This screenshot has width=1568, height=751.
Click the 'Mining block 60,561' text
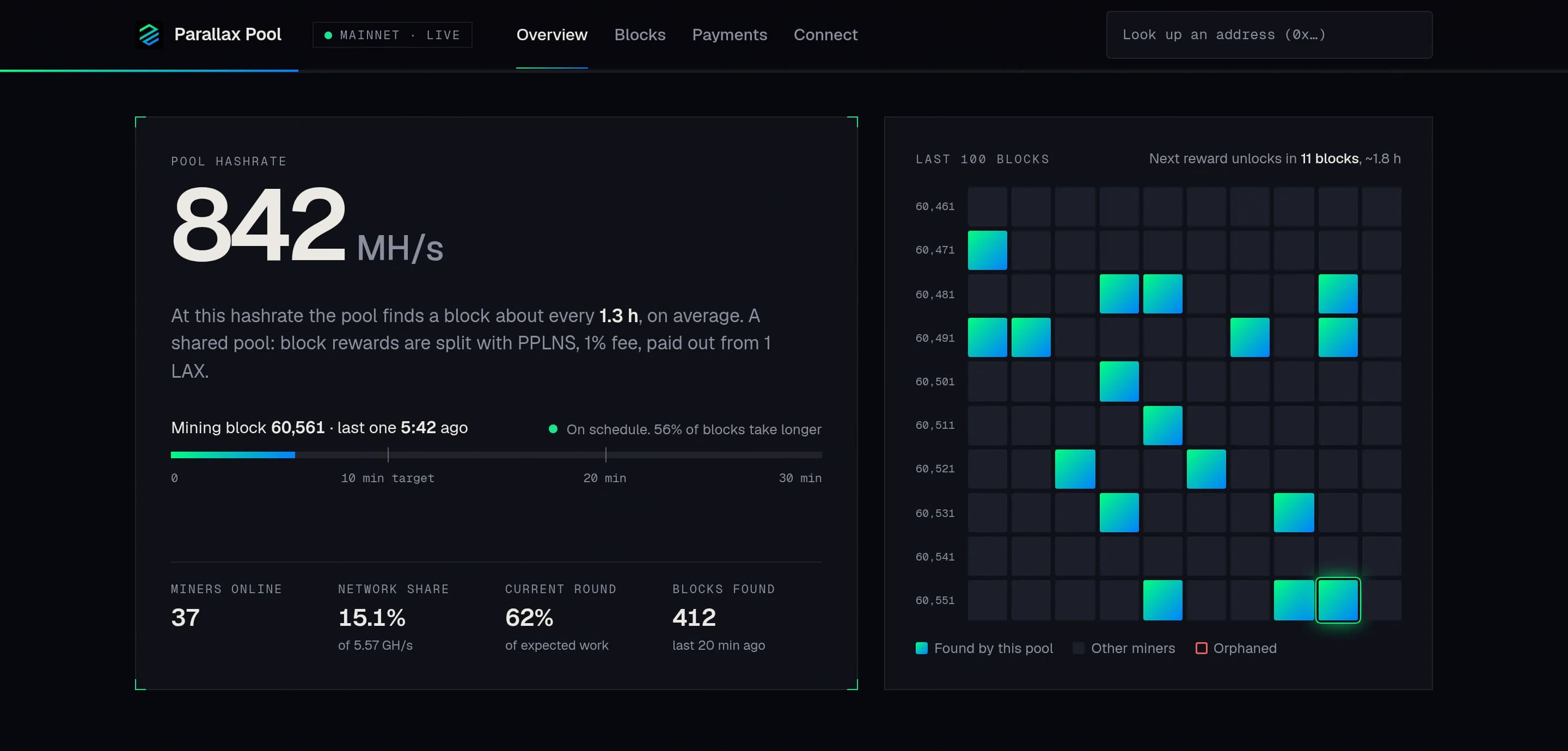click(248, 427)
